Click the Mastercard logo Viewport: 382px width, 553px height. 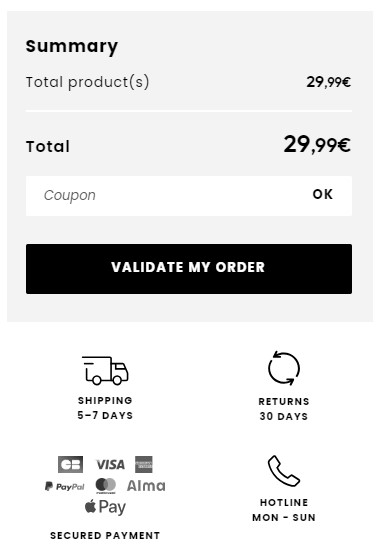tap(106, 486)
